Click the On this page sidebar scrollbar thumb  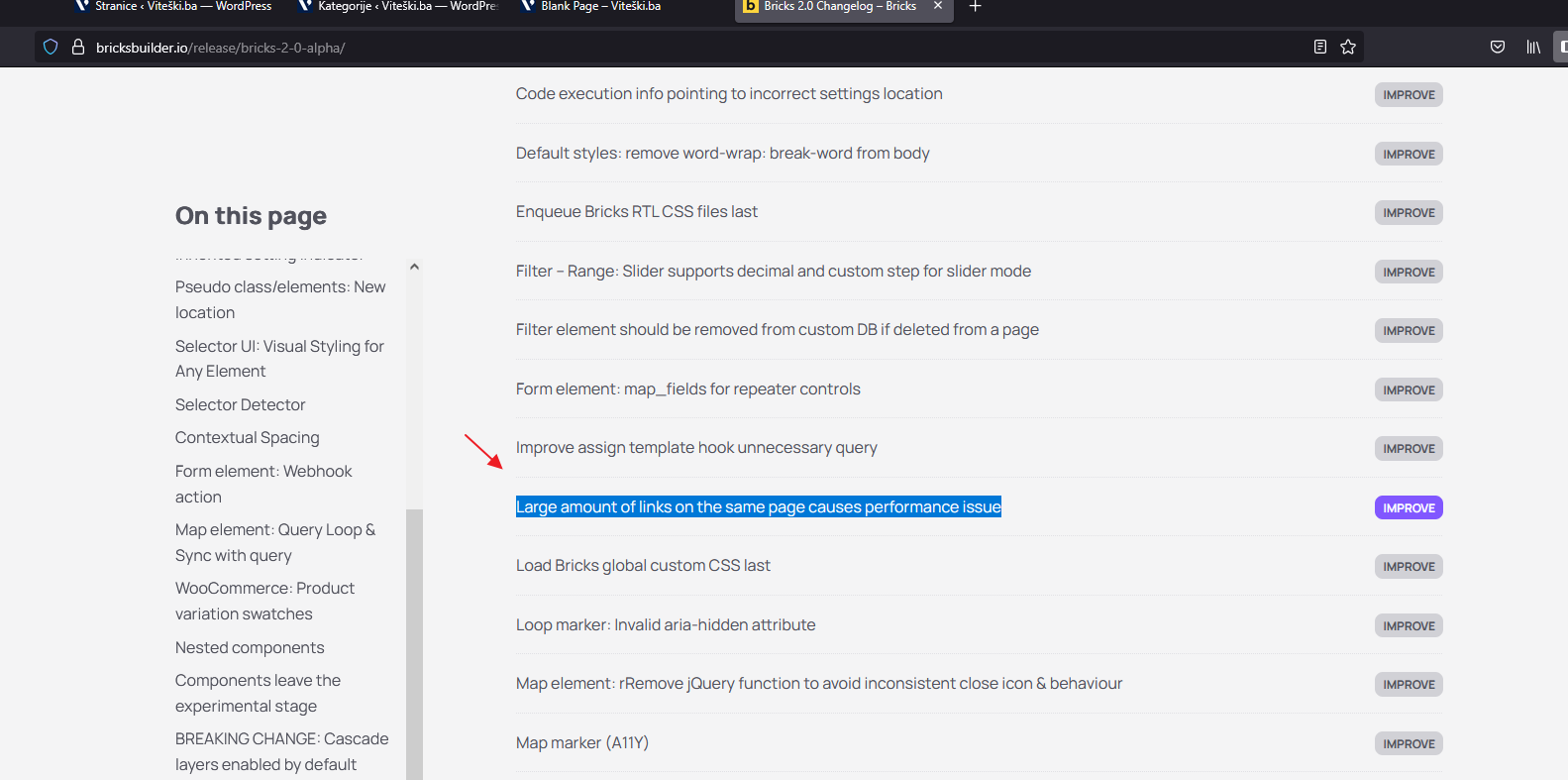(414, 644)
